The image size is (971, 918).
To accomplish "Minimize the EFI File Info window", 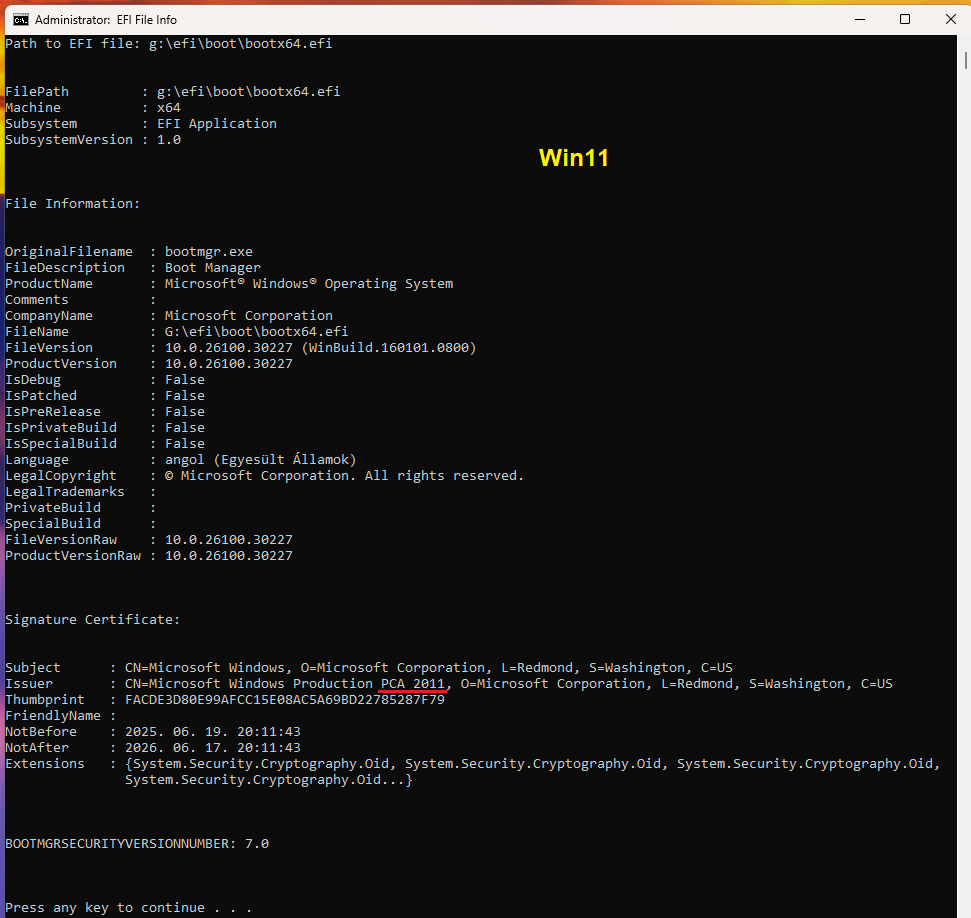I will pos(860,19).
